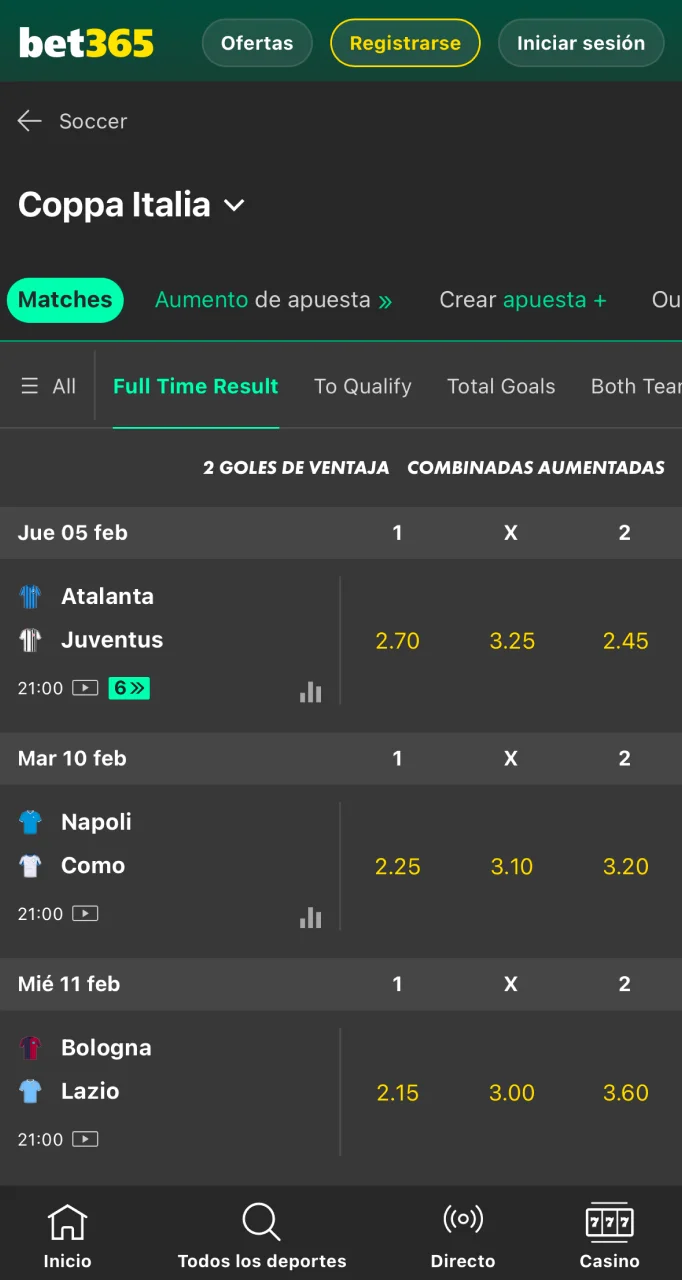
Task: Tap the media icon for Bologna vs Lazio
Action: (85, 1139)
